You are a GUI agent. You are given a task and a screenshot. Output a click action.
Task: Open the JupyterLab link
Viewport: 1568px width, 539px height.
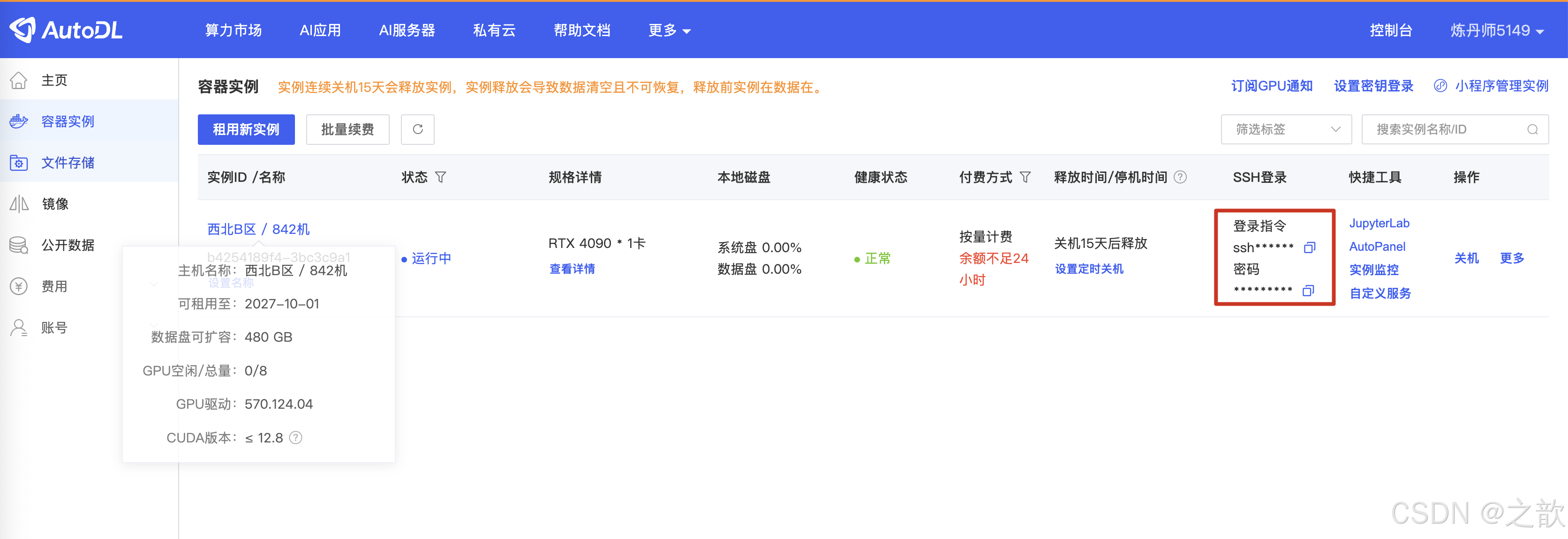(1379, 223)
